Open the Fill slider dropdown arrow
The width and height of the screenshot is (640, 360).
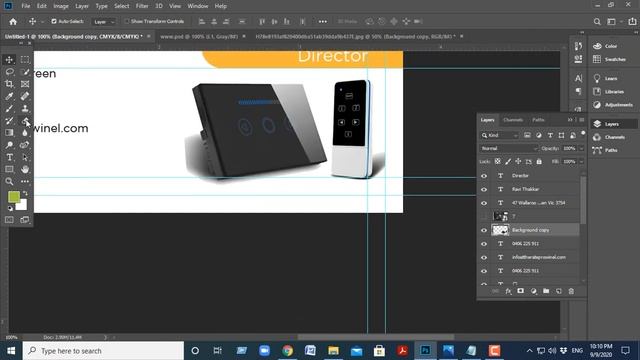(581, 162)
